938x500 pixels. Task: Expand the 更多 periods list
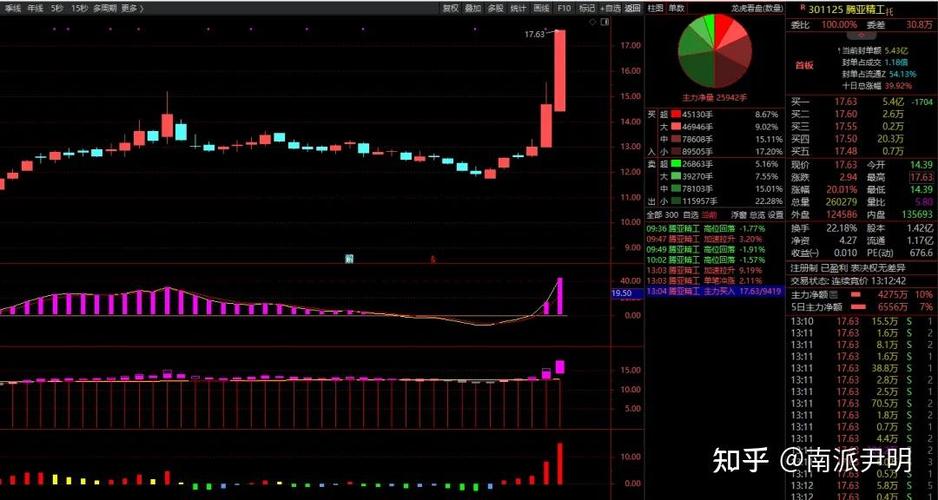tap(131, 8)
